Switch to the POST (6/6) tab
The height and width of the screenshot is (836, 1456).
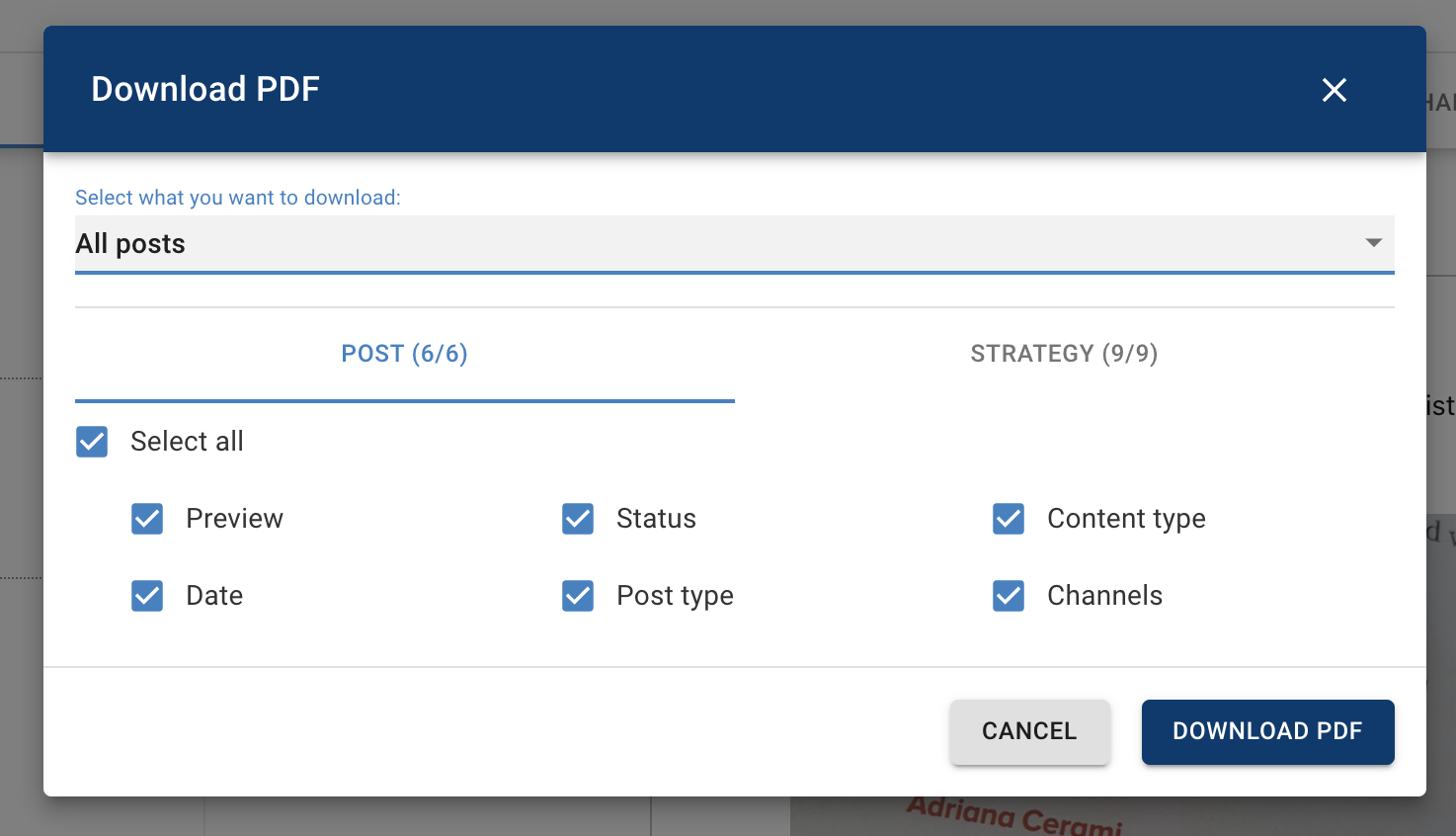click(x=405, y=354)
